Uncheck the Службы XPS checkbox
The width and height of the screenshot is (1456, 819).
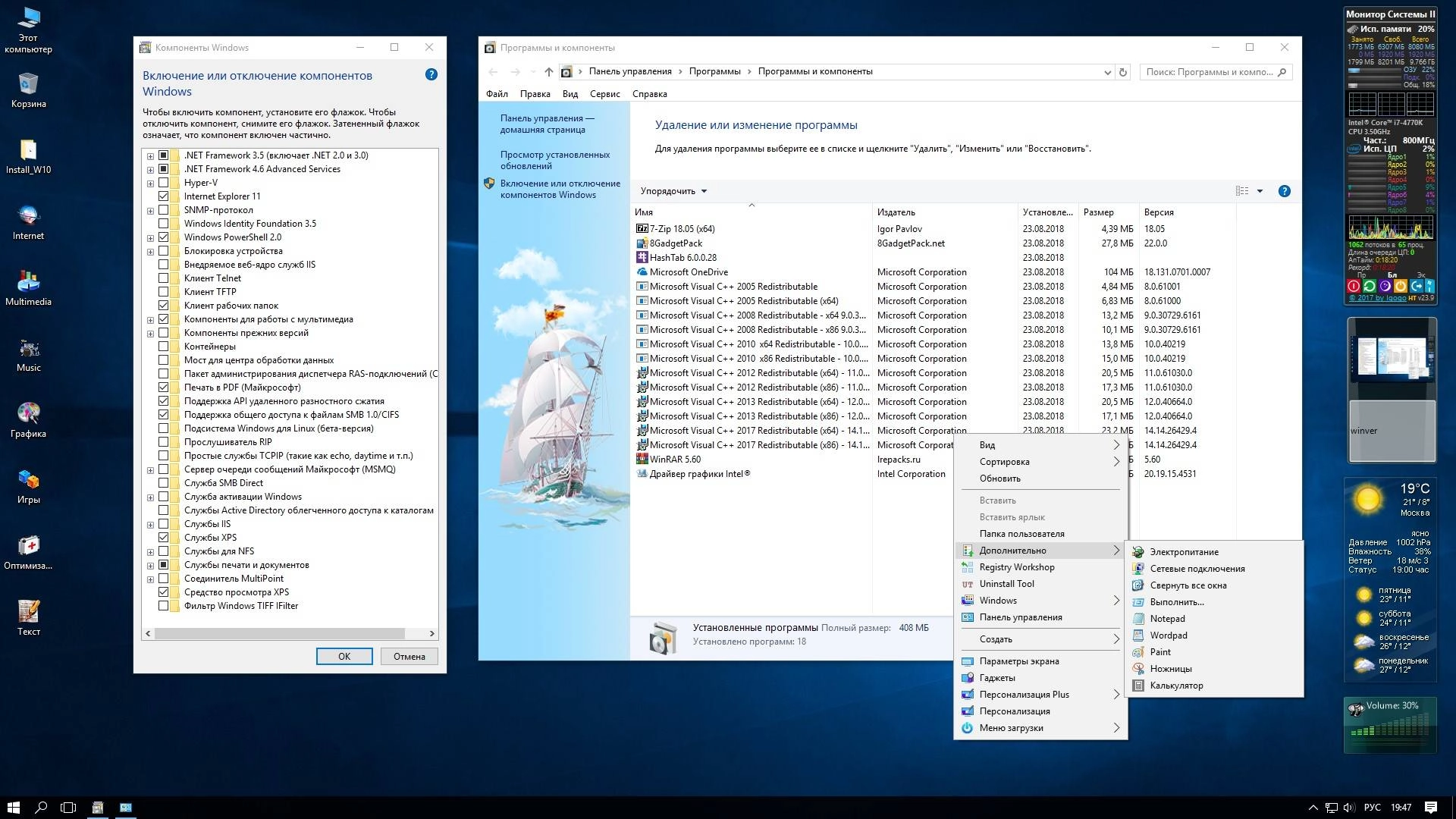click(x=163, y=538)
